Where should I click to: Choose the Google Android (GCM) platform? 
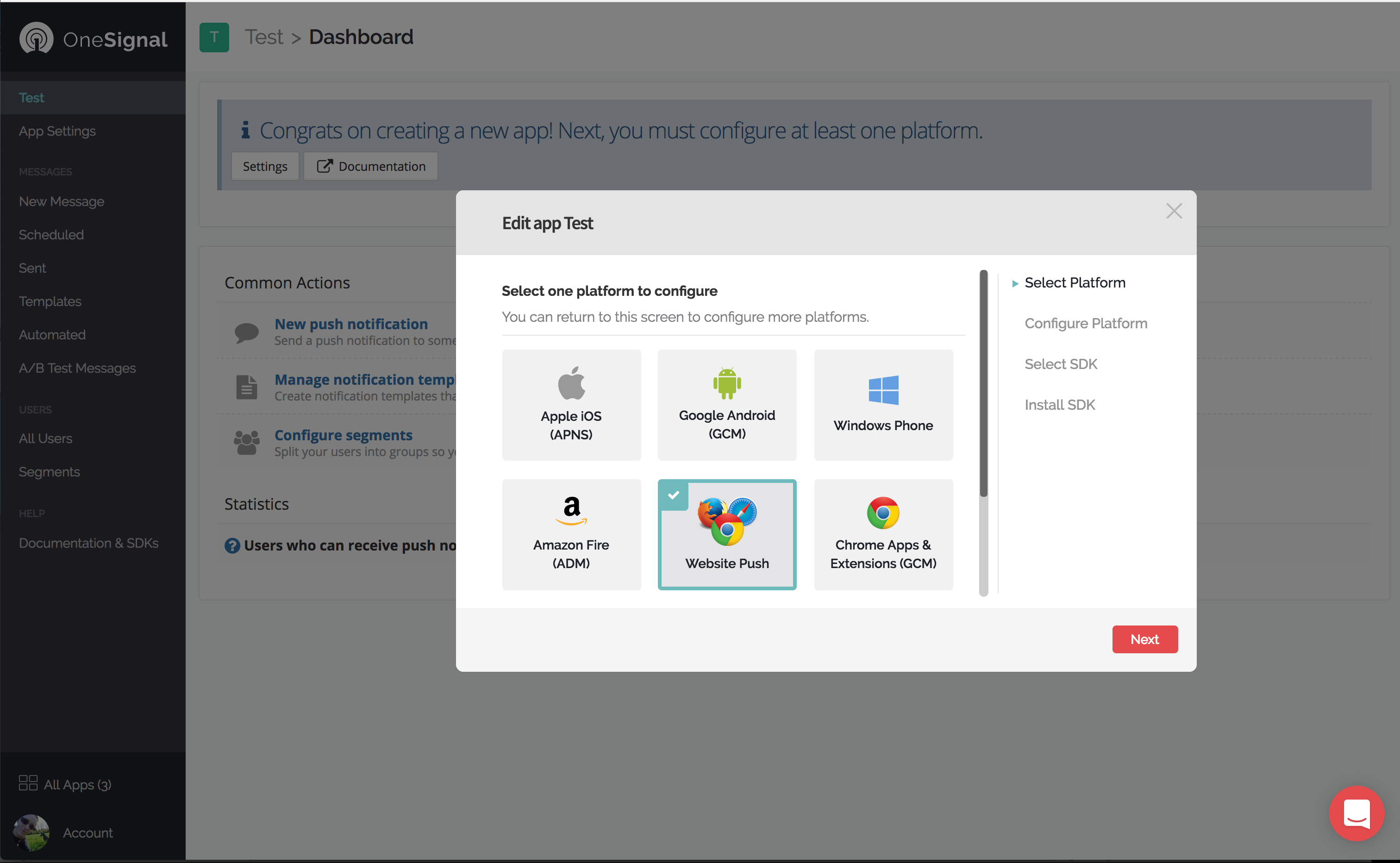[x=726, y=405]
